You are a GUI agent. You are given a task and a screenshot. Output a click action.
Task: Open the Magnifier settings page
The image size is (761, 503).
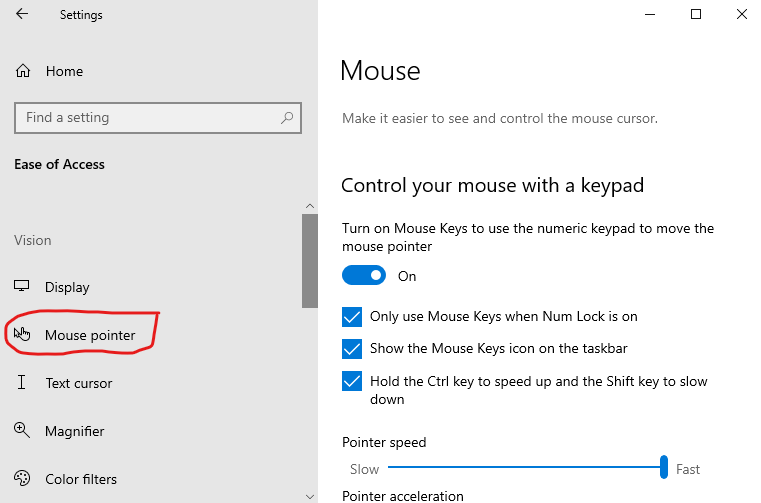click(74, 431)
